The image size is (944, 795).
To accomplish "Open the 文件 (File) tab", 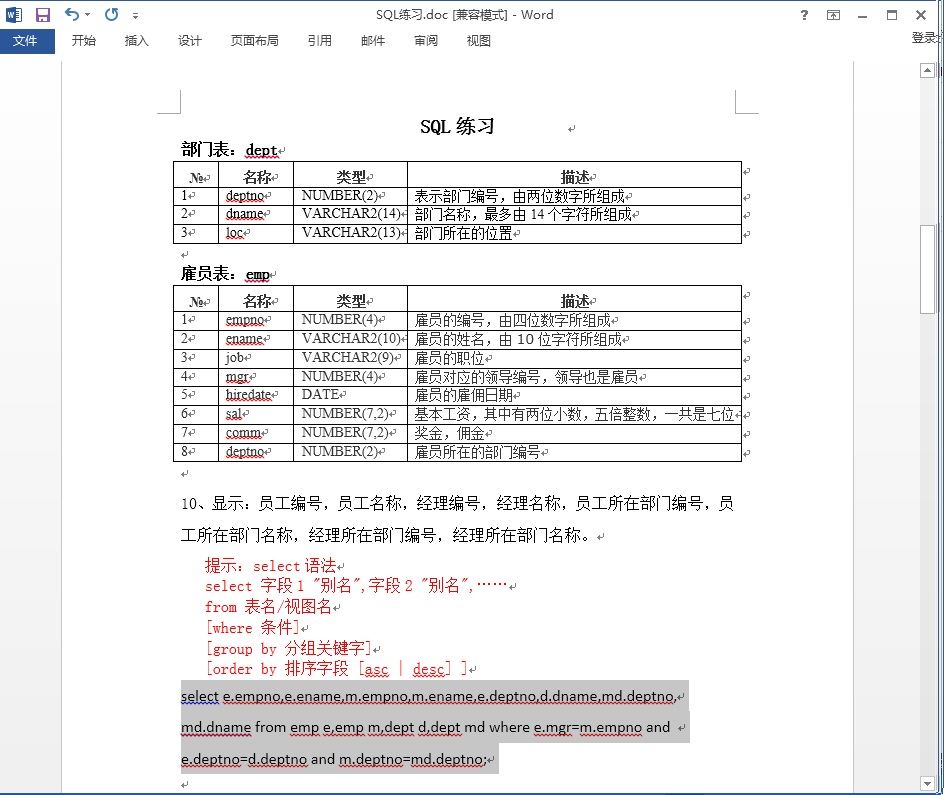I will point(25,41).
